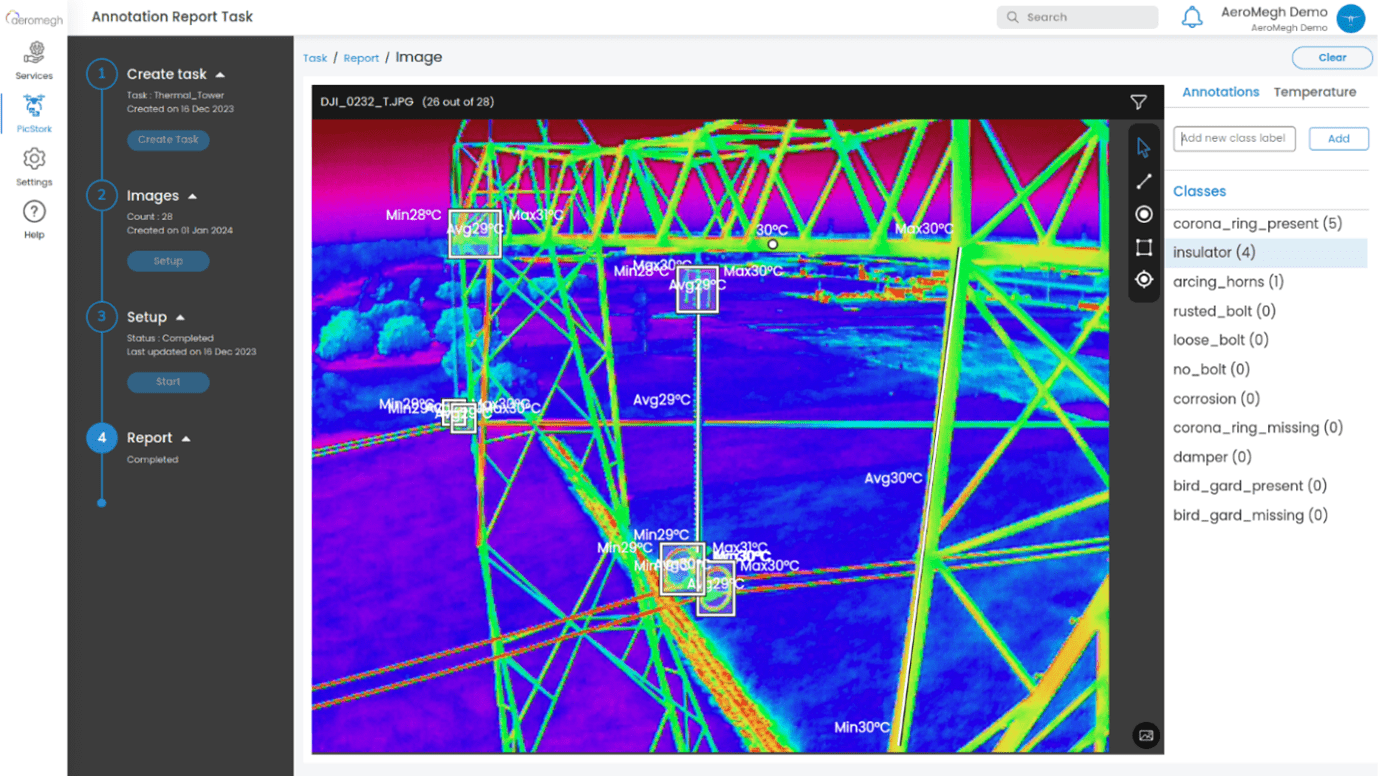The height and width of the screenshot is (776, 1379).
Task: Switch to the Temperature tab
Action: 1314,92
